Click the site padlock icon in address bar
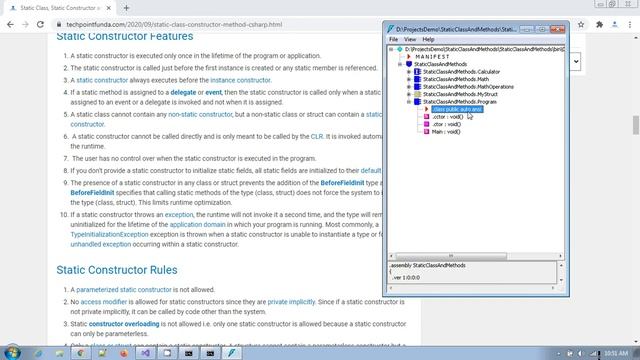The image size is (640, 360). click(x=59, y=24)
